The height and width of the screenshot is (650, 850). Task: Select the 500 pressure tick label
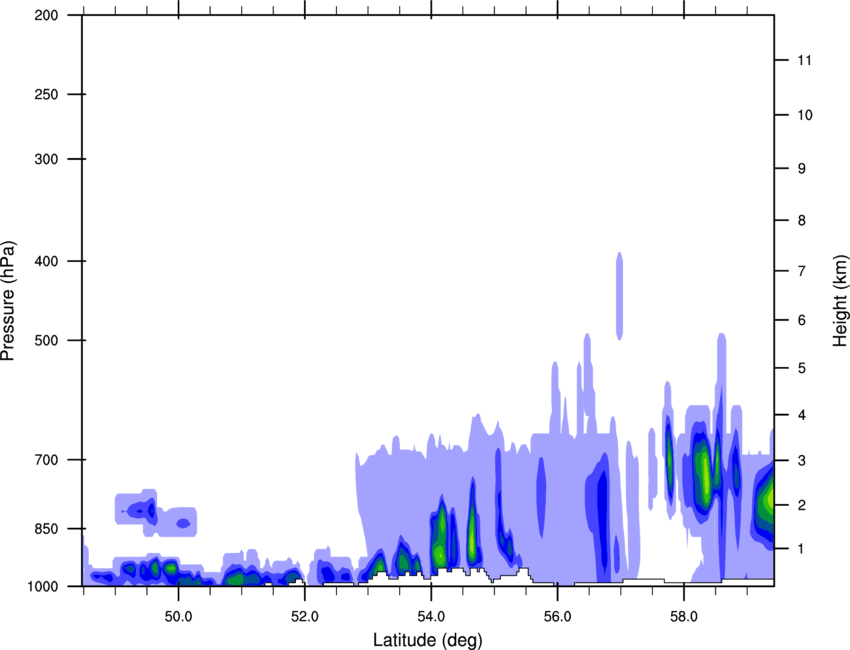(46, 340)
